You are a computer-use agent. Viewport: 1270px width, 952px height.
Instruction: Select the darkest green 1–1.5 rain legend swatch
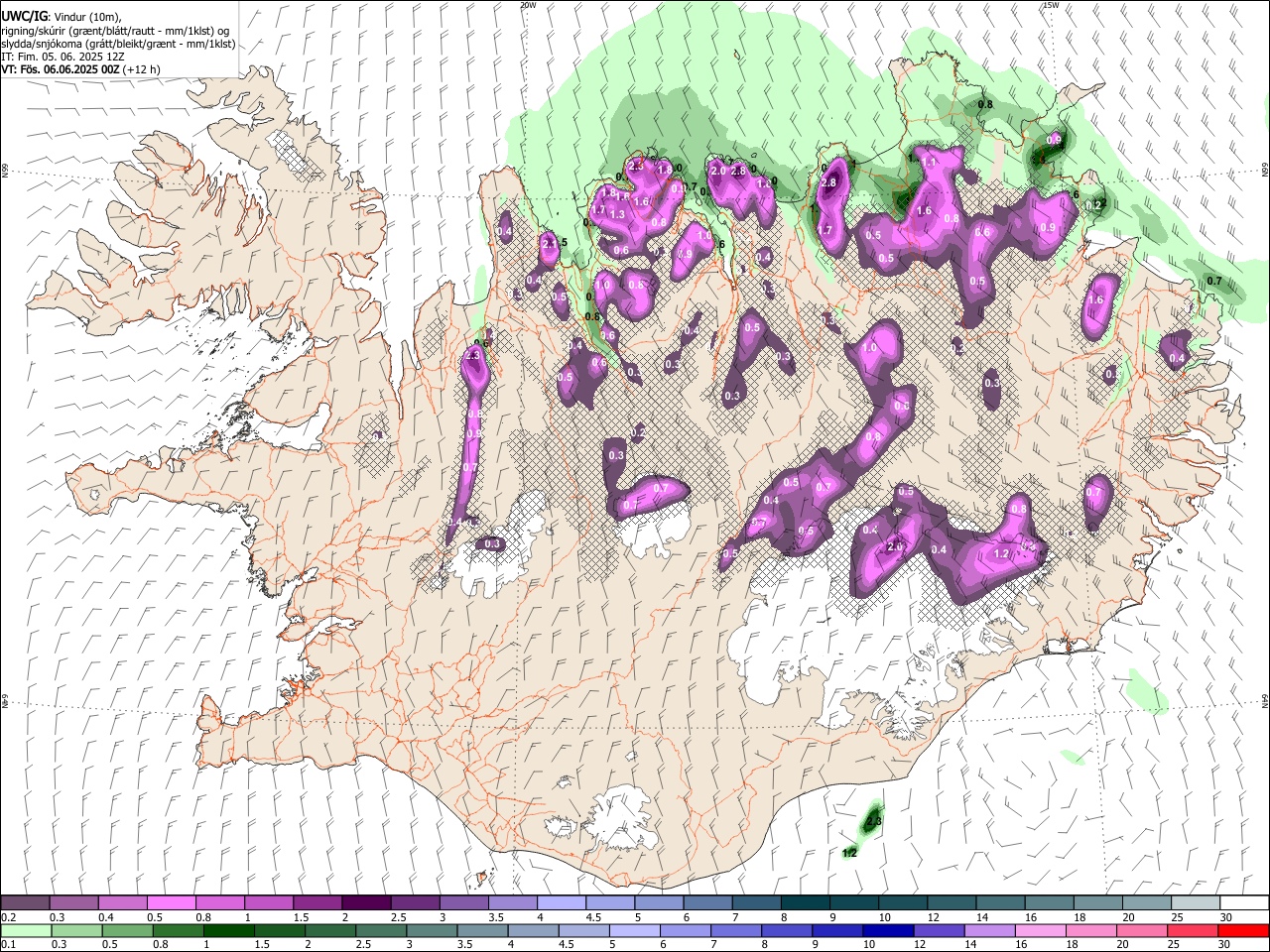point(227,930)
